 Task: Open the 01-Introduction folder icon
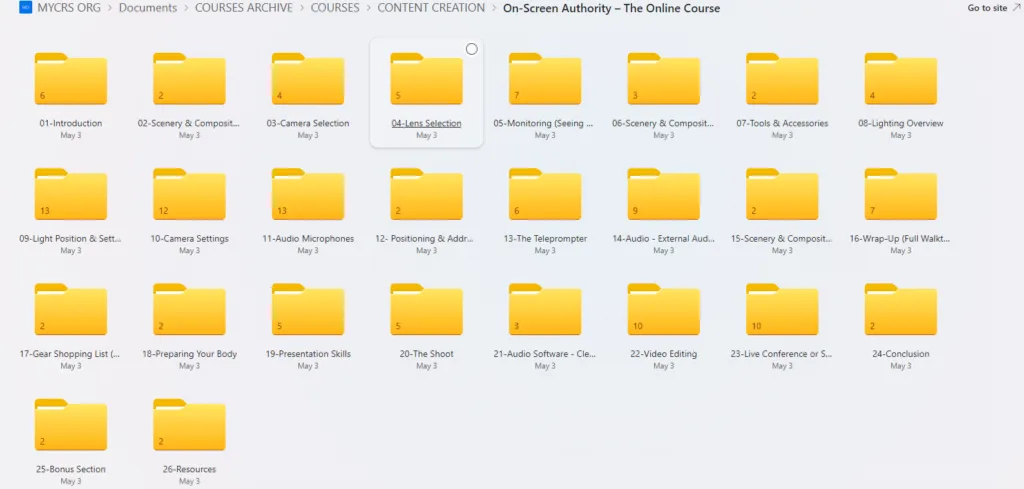click(x=70, y=80)
